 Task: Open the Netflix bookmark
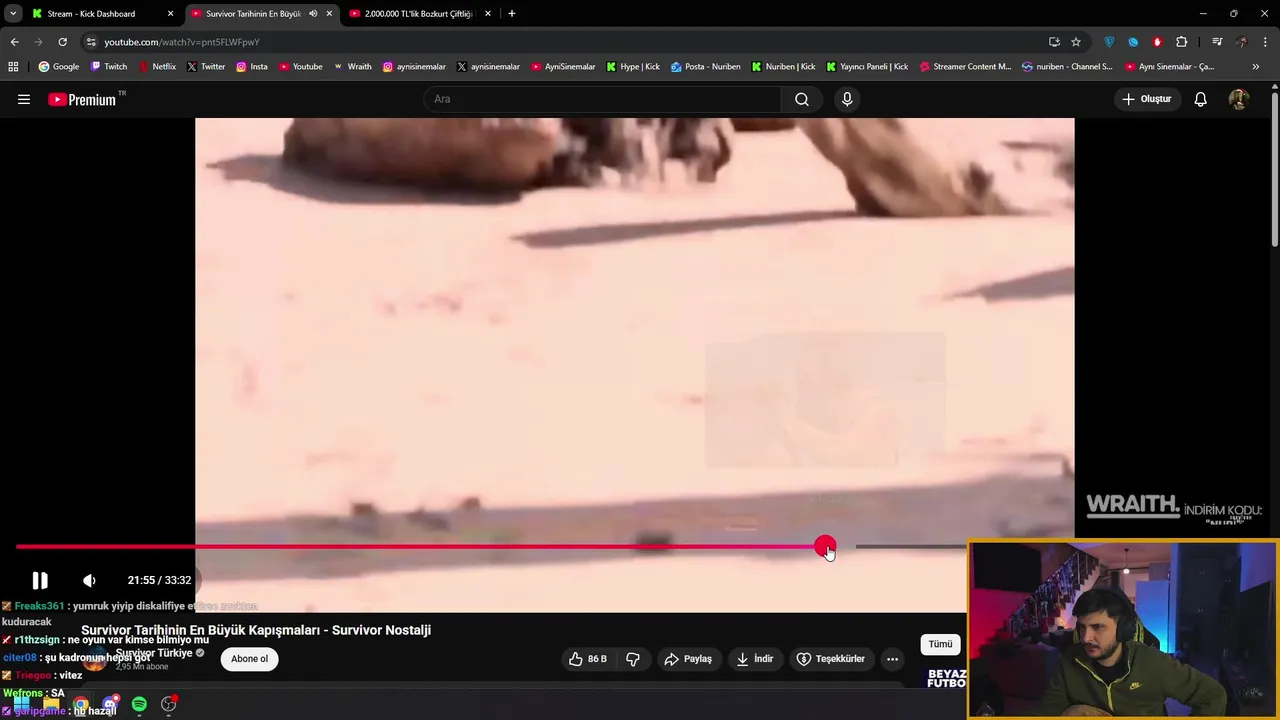(157, 67)
